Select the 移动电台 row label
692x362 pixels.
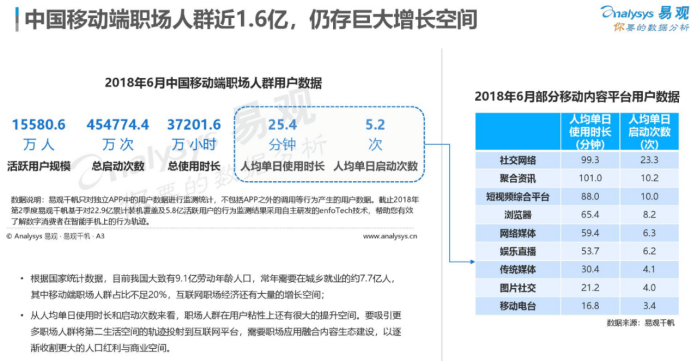[x=518, y=306]
